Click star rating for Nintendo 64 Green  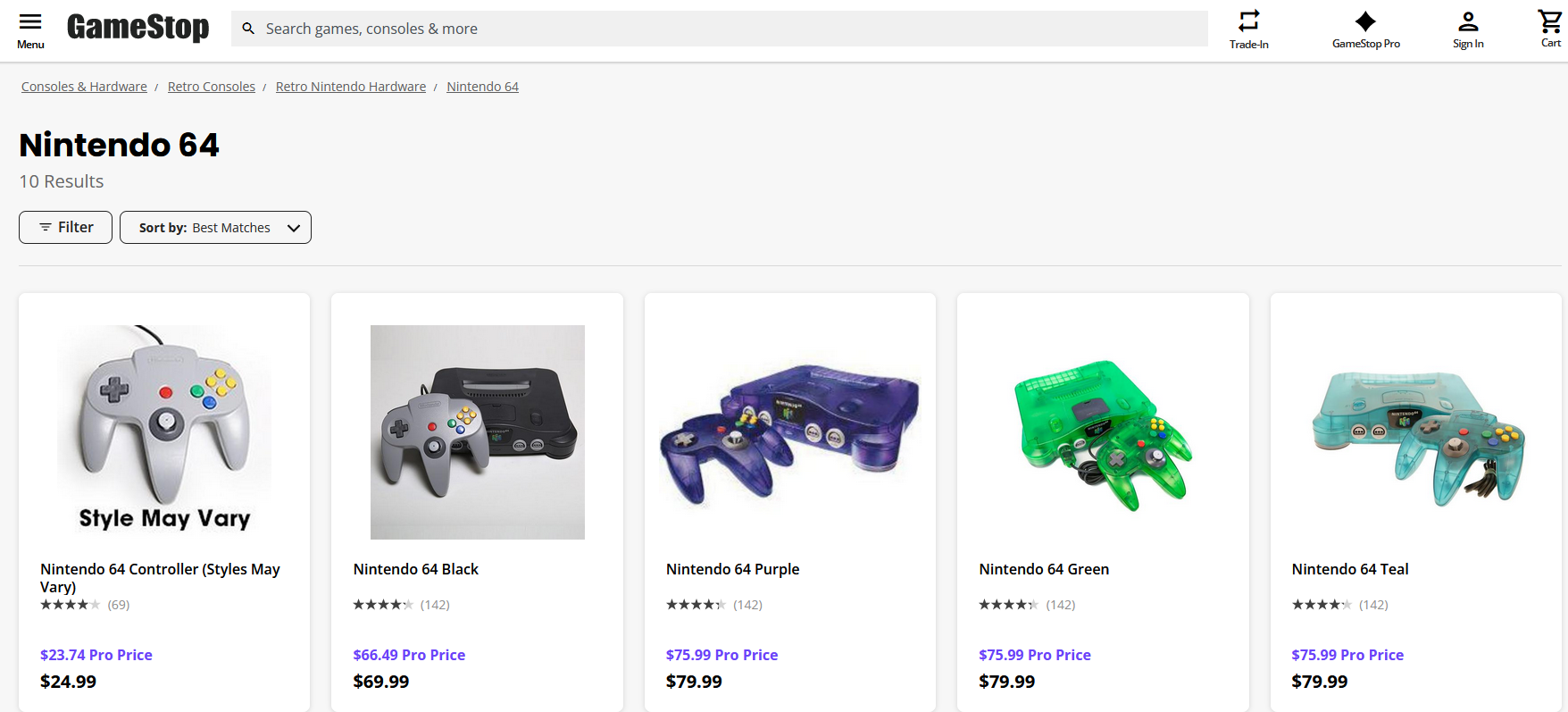(1008, 605)
